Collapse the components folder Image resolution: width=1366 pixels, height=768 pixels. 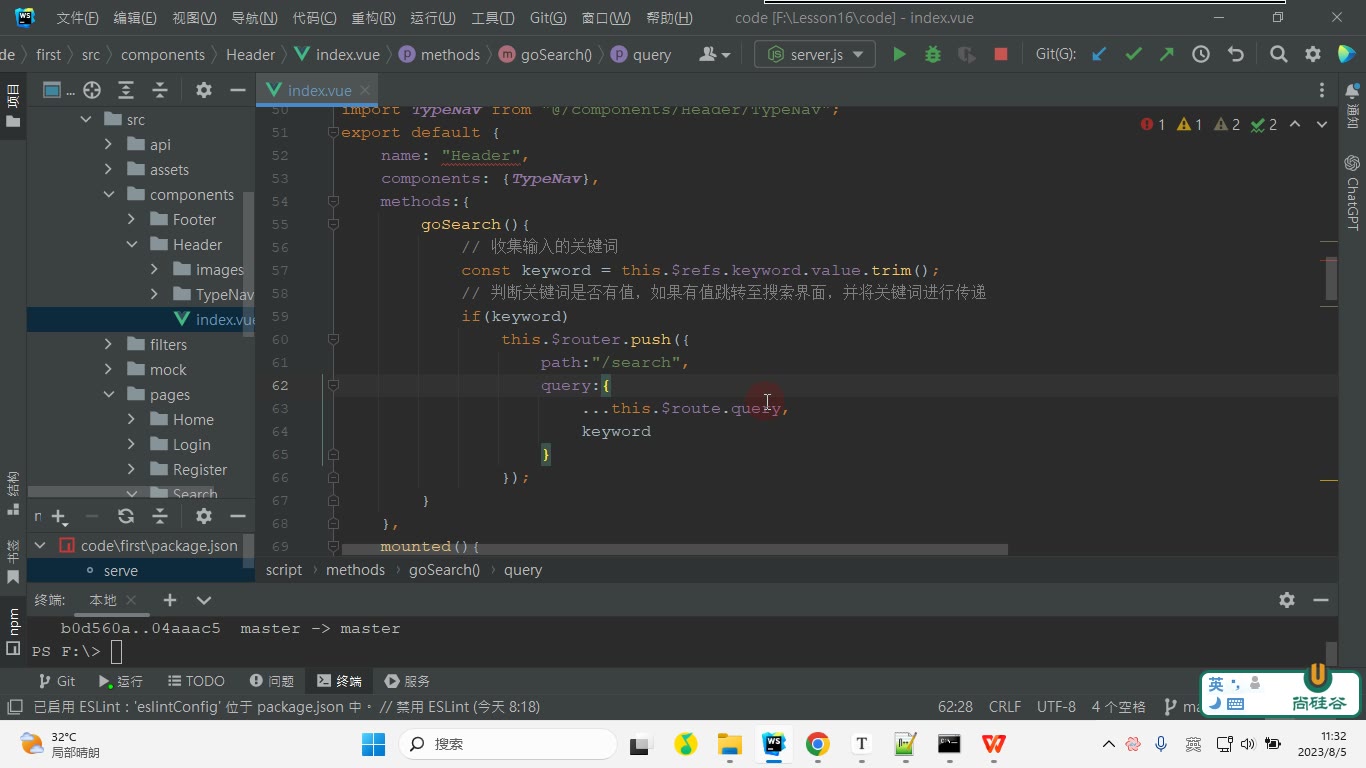coord(109,195)
